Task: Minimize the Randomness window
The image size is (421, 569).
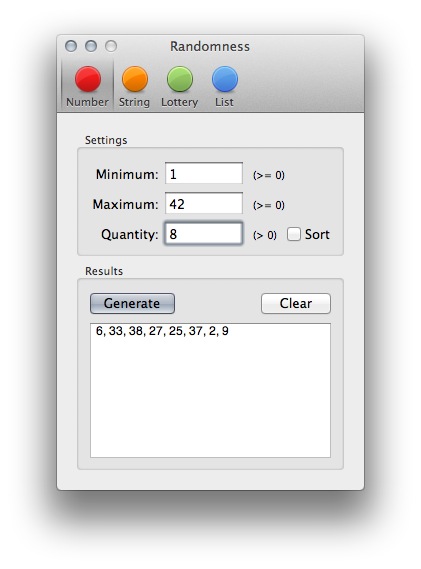Action: pyautogui.click(x=91, y=46)
